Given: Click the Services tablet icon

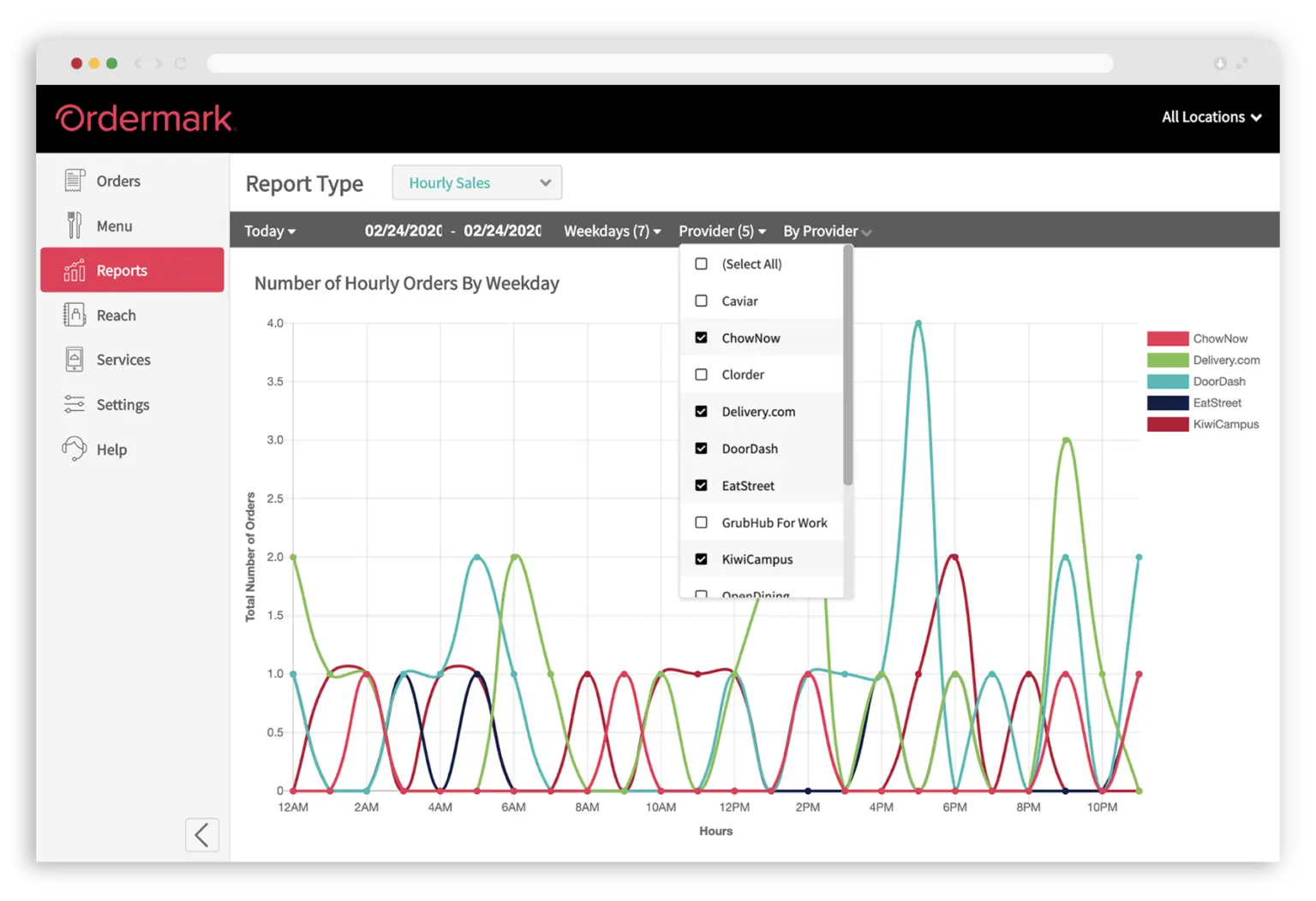Looking at the screenshot, I should point(75,360).
